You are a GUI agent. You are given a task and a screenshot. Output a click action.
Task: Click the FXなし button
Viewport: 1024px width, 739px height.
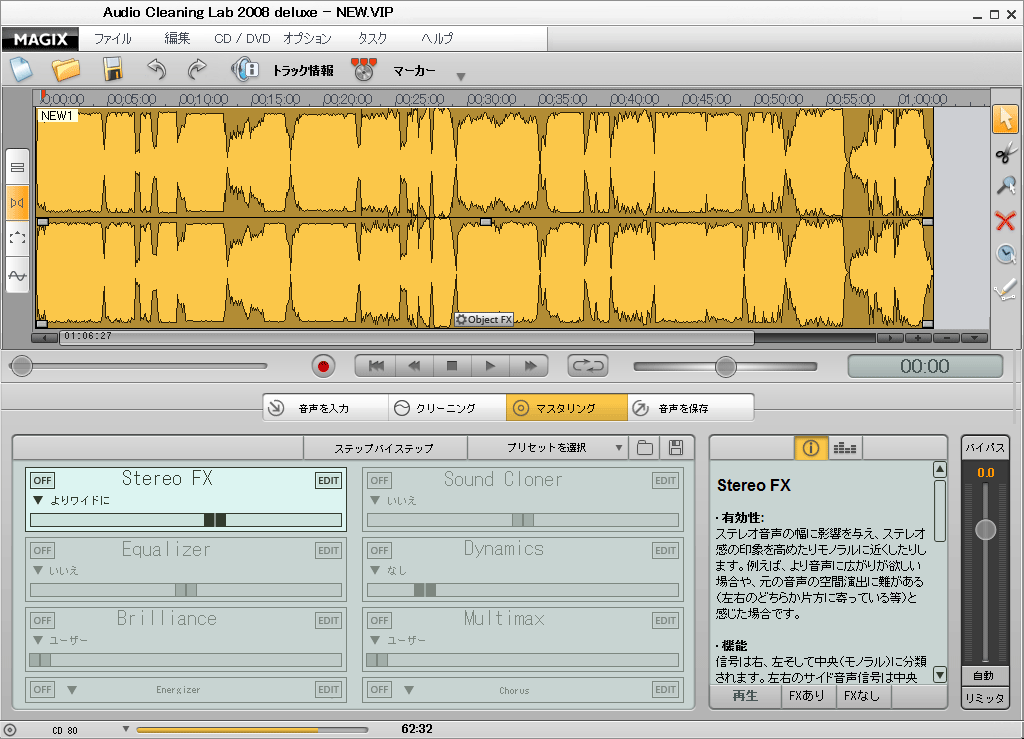[x=863, y=696]
